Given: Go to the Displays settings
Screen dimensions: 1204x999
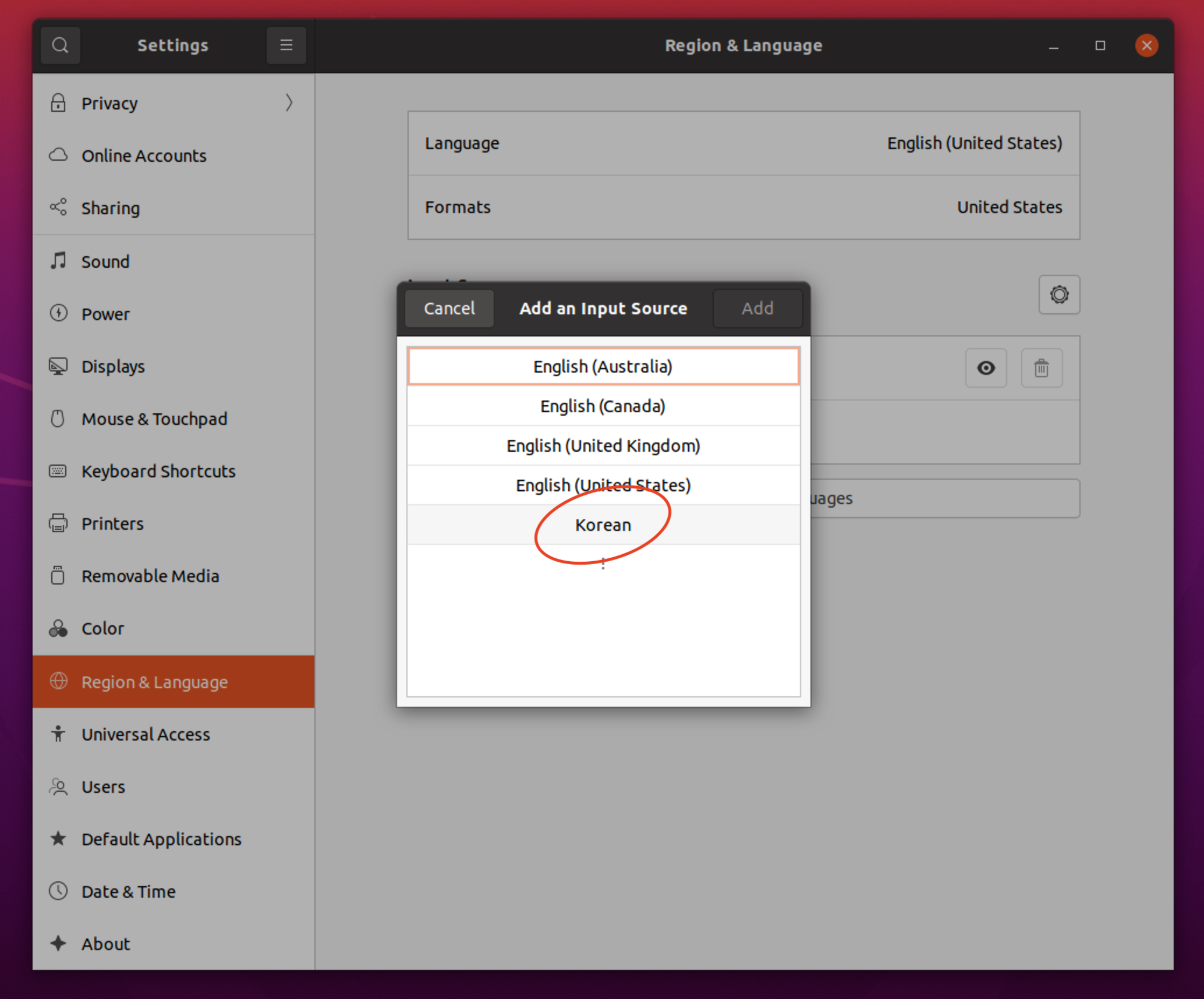Looking at the screenshot, I should click(x=113, y=366).
